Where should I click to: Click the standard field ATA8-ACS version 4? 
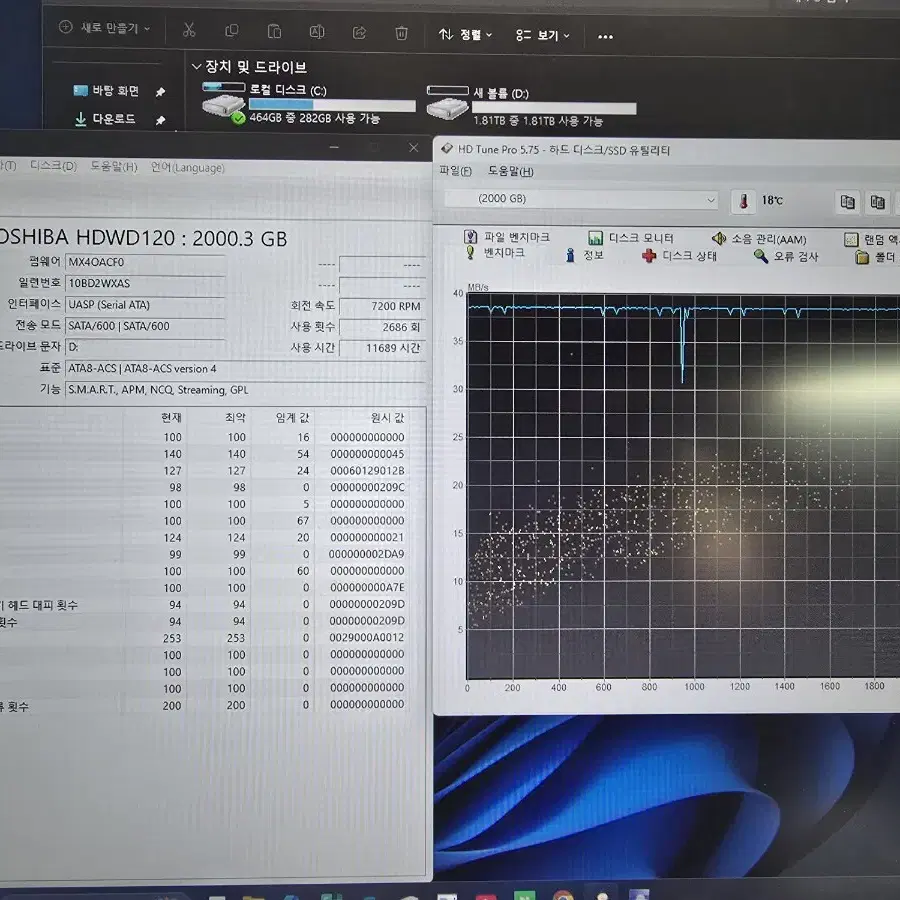tap(245, 368)
